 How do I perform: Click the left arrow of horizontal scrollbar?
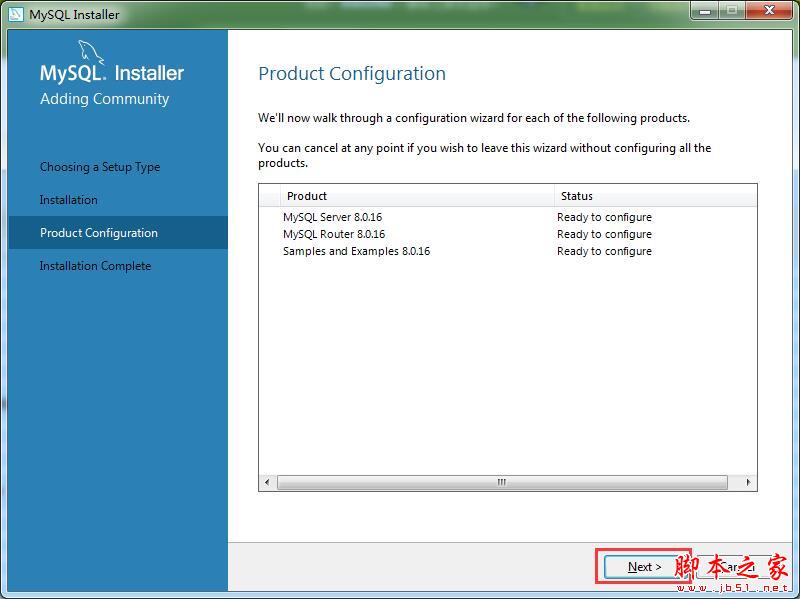pyautogui.click(x=267, y=481)
